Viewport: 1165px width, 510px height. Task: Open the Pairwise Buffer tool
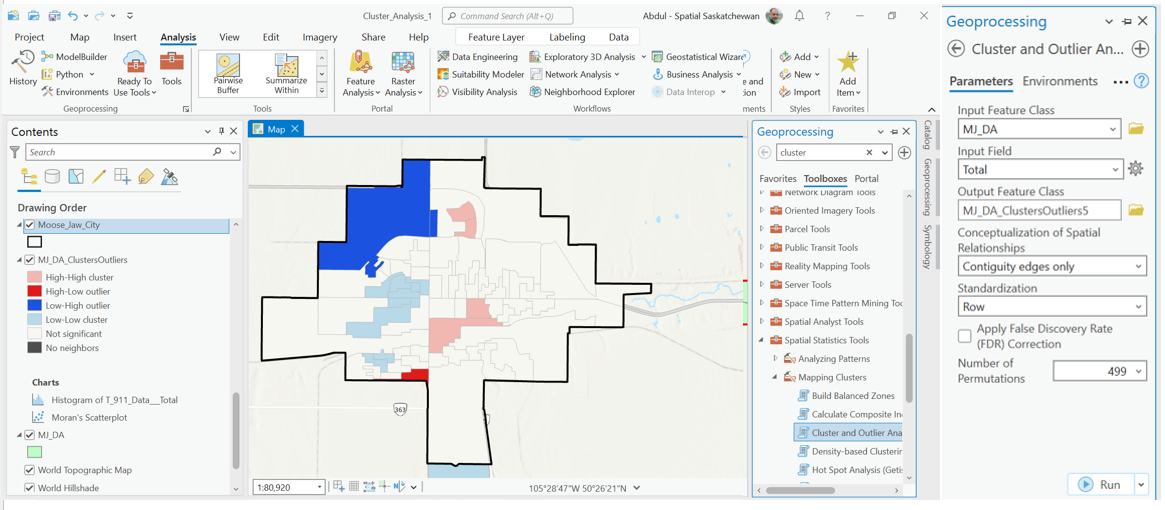click(x=228, y=75)
